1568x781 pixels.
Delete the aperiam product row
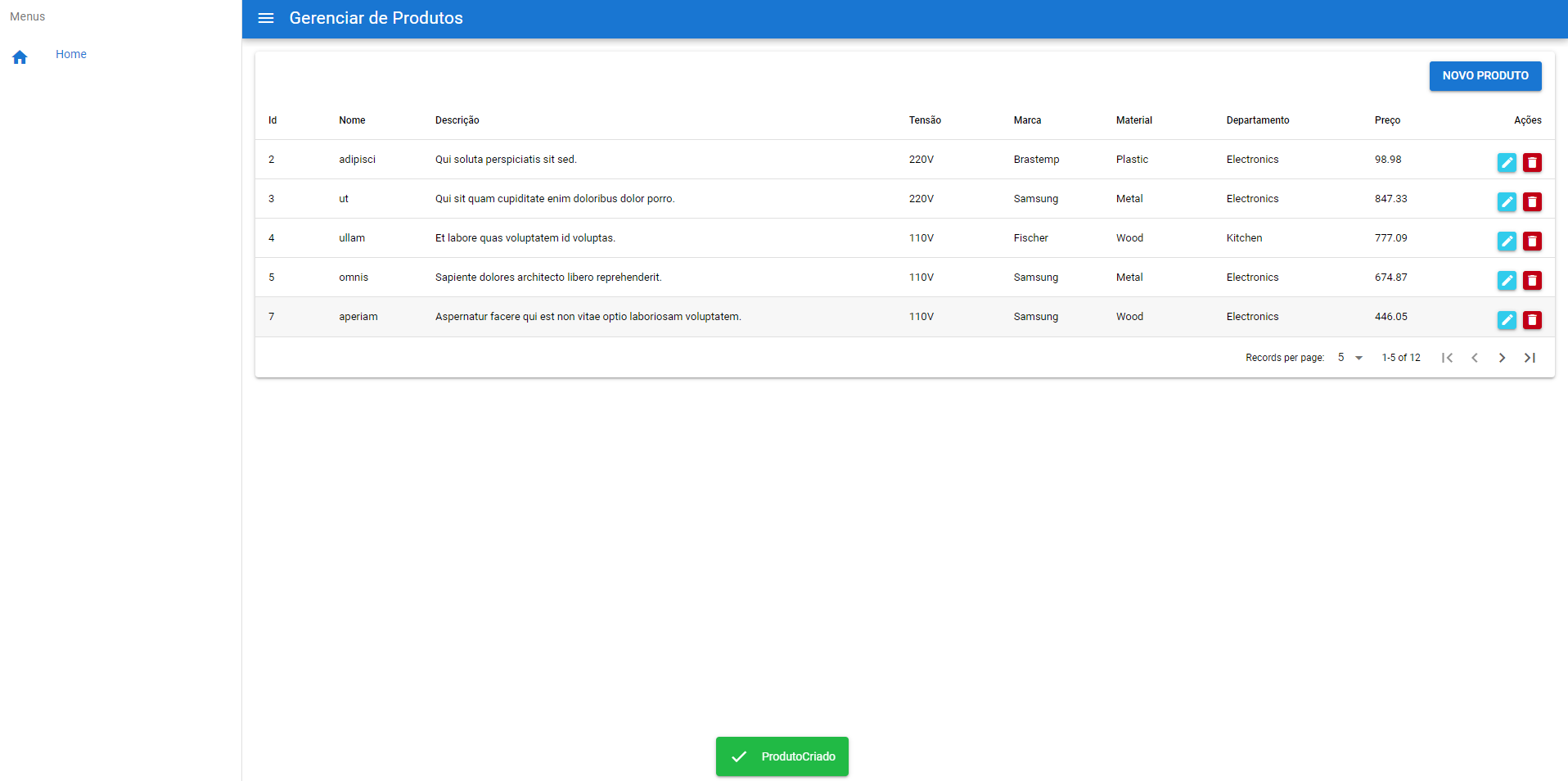coord(1533,320)
